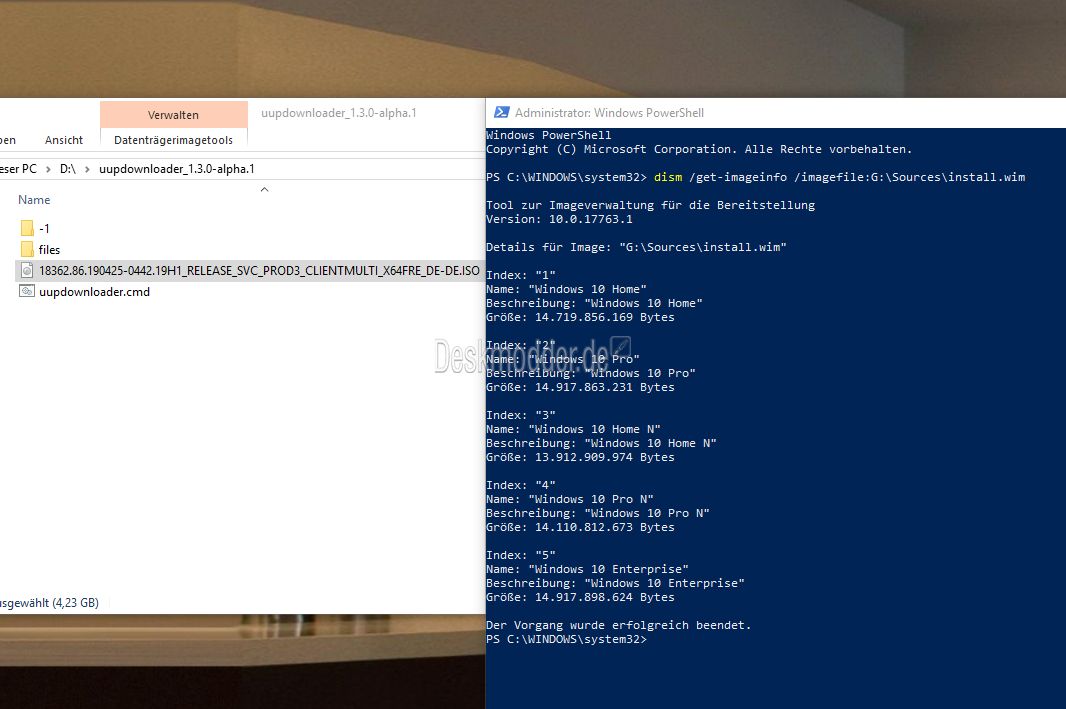
Task: Select the folder named "-1"
Action: pyautogui.click(x=44, y=228)
